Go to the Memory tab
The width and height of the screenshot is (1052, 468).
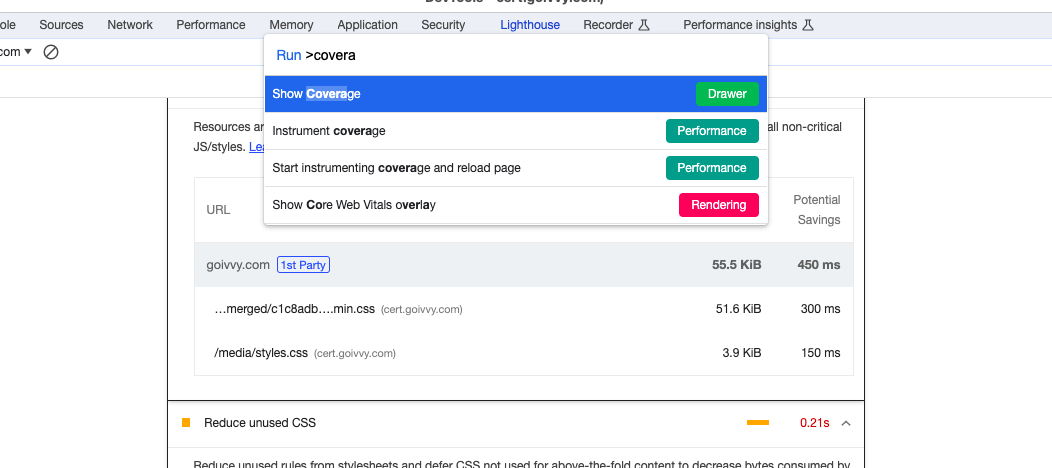(x=291, y=25)
